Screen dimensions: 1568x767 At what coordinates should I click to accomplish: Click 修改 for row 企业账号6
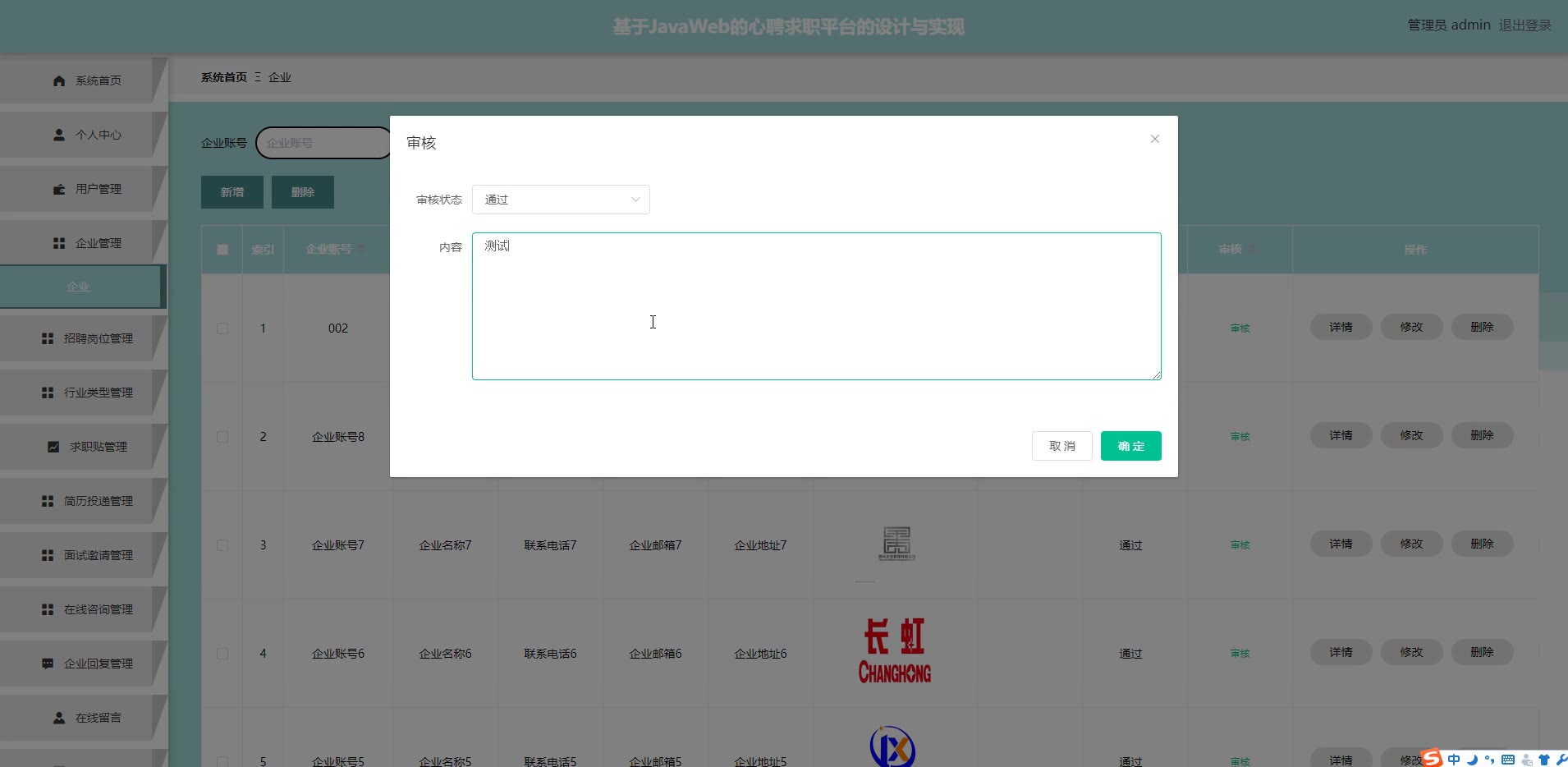[x=1412, y=652]
